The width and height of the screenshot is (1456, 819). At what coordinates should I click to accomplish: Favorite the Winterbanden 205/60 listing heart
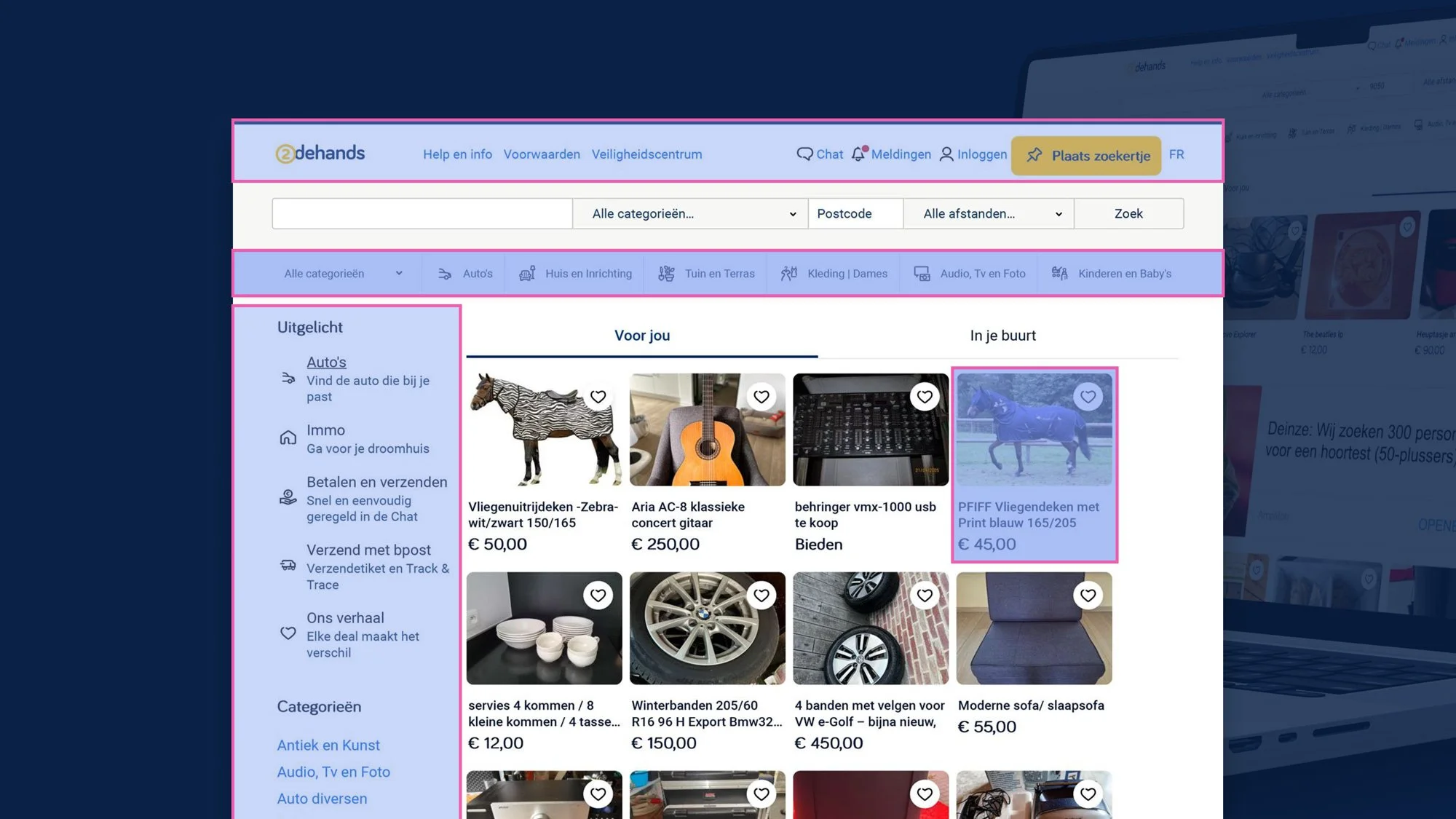click(x=761, y=596)
